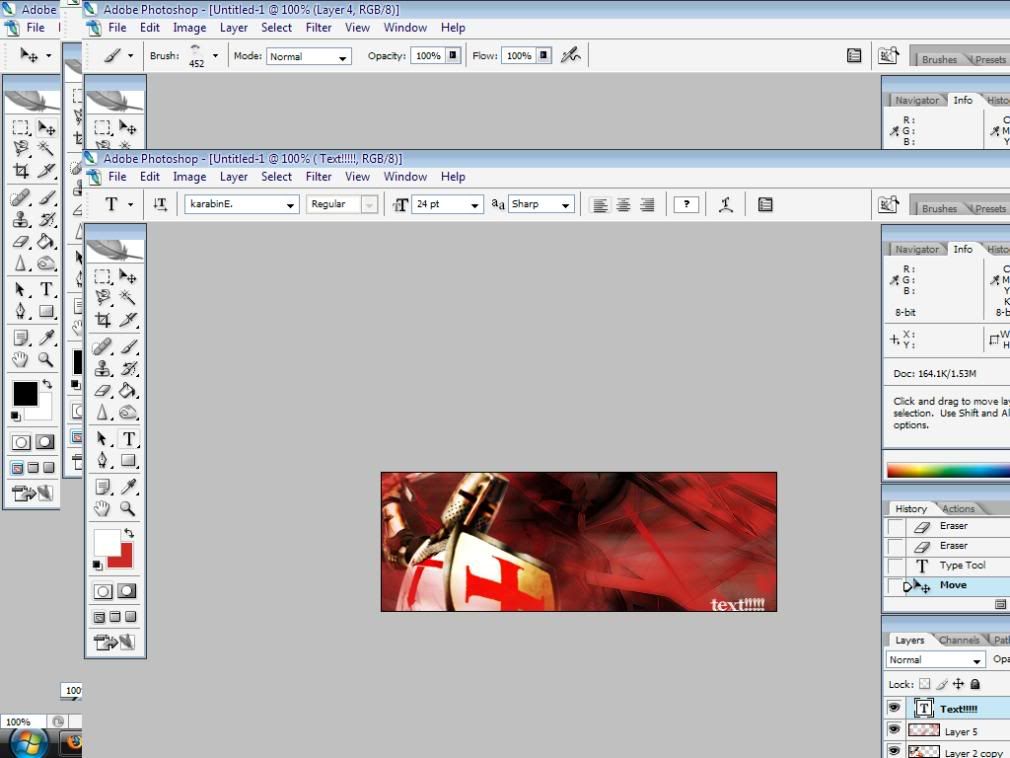The height and width of the screenshot is (758, 1010).
Task: Select Path Selection tool in front window toolbox
Action: 102,439
